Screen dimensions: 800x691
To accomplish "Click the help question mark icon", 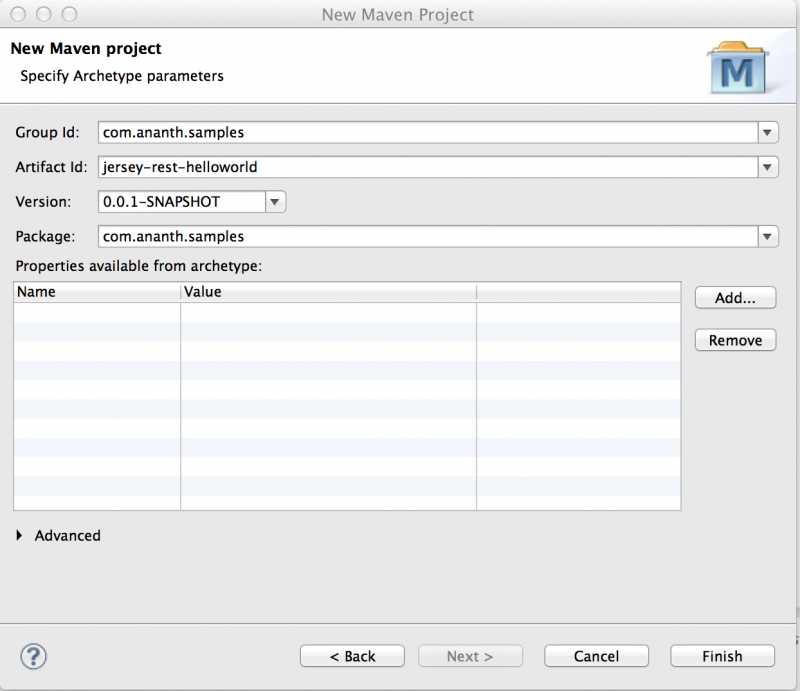I will point(33,656).
